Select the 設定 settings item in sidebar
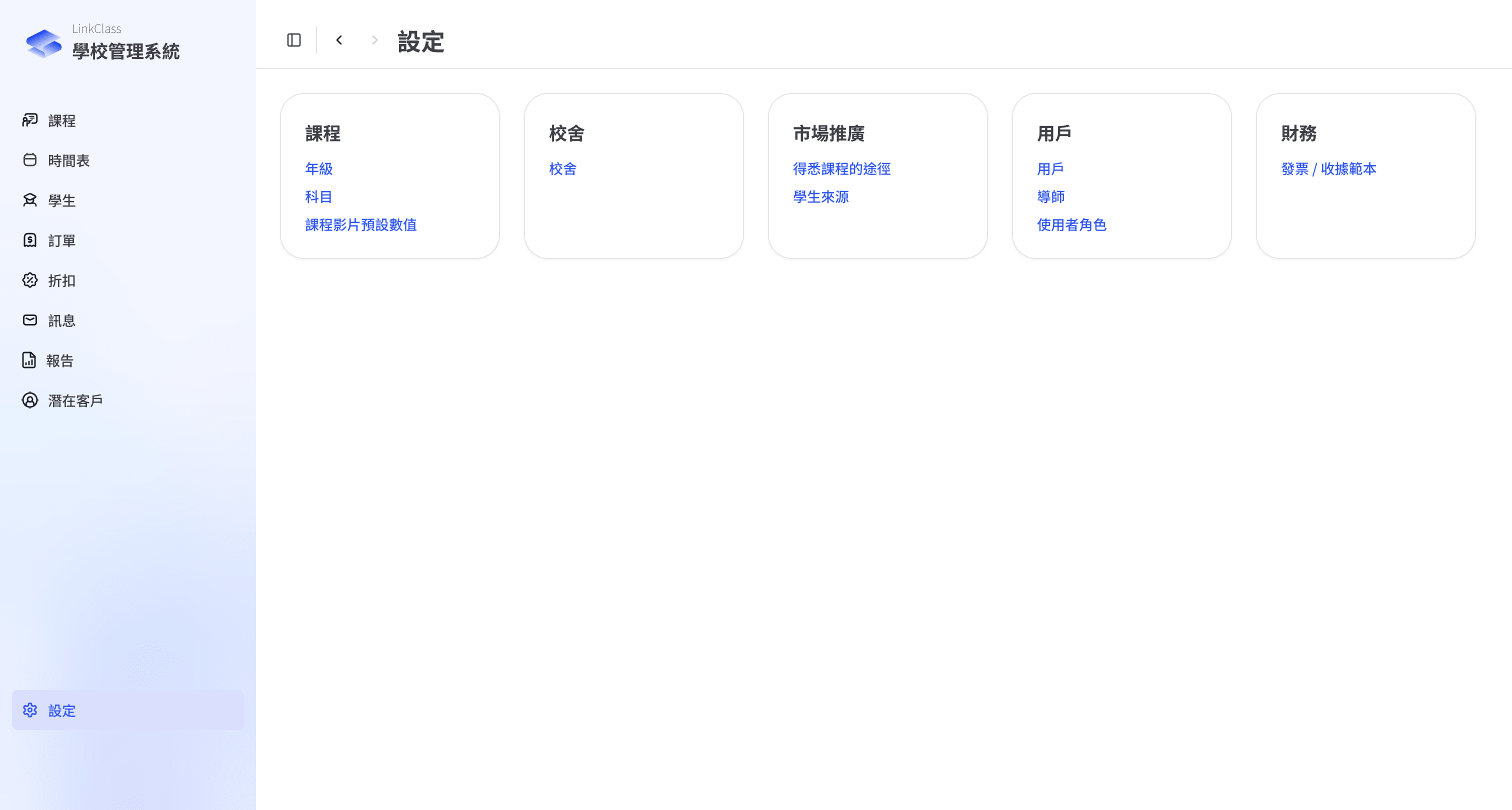 point(128,710)
